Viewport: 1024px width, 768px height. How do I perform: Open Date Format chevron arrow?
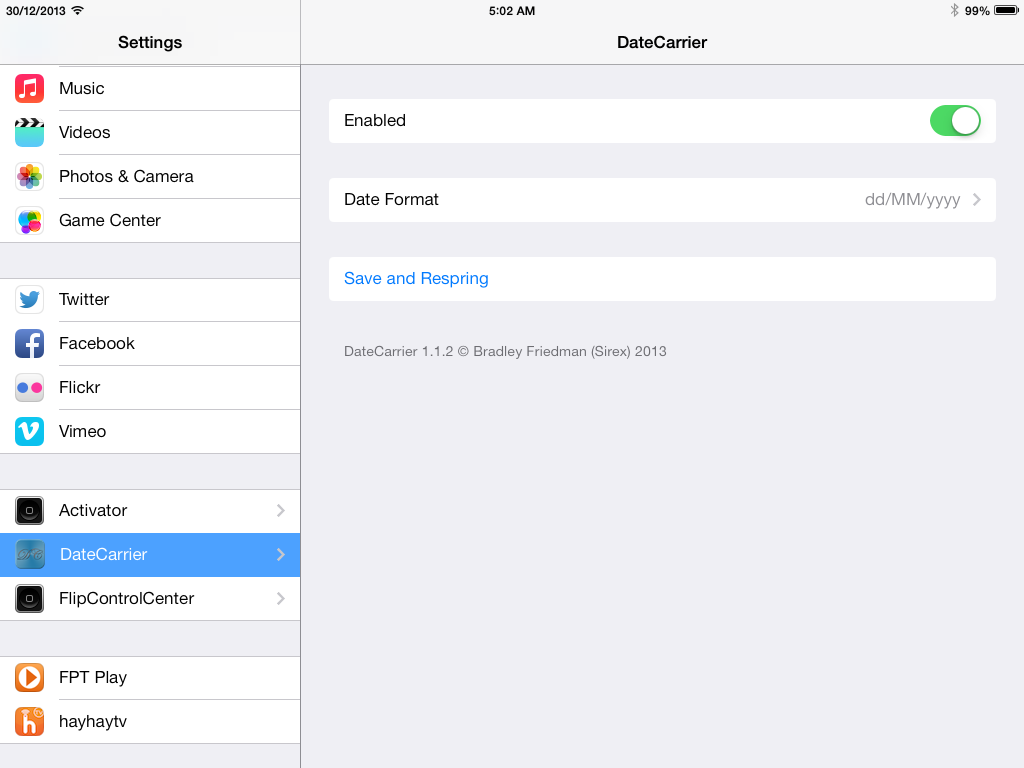click(977, 200)
